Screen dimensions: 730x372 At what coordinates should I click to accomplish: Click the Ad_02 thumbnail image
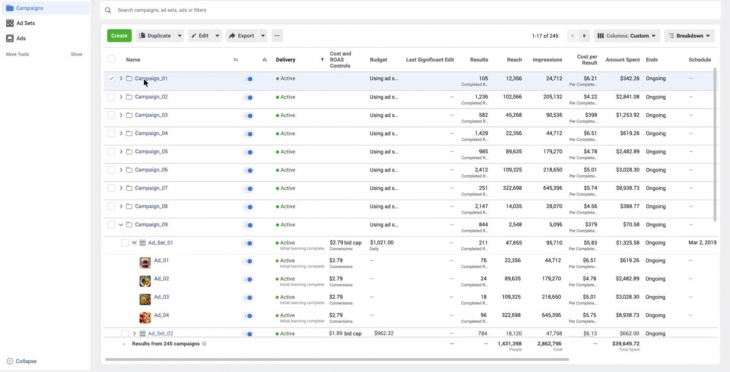(x=145, y=281)
